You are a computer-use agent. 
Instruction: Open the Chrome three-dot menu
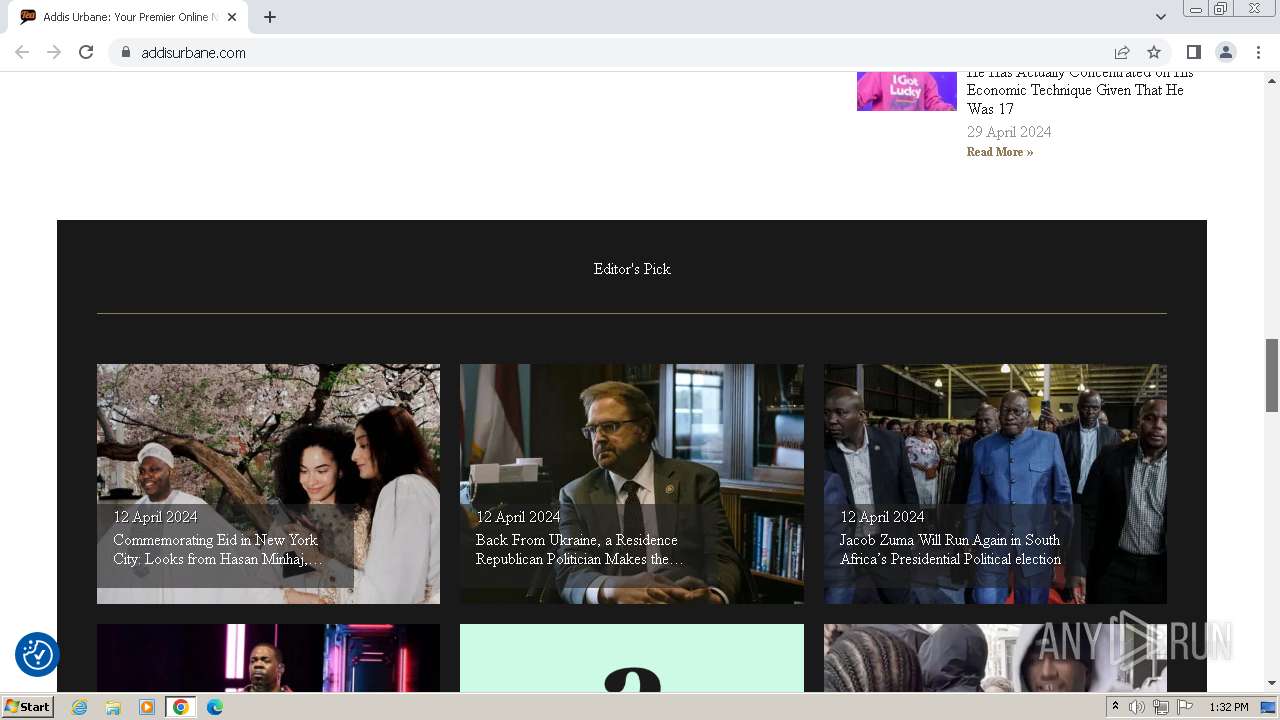pos(1258,52)
